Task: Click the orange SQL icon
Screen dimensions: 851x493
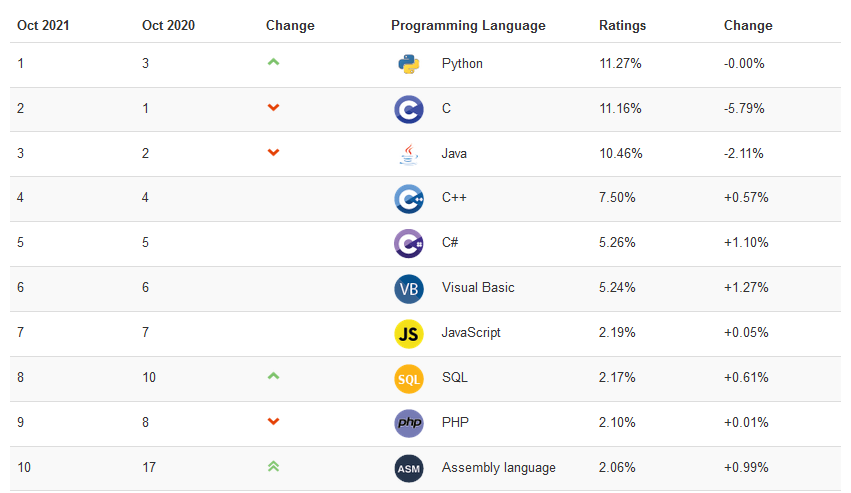Action: tap(409, 379)
